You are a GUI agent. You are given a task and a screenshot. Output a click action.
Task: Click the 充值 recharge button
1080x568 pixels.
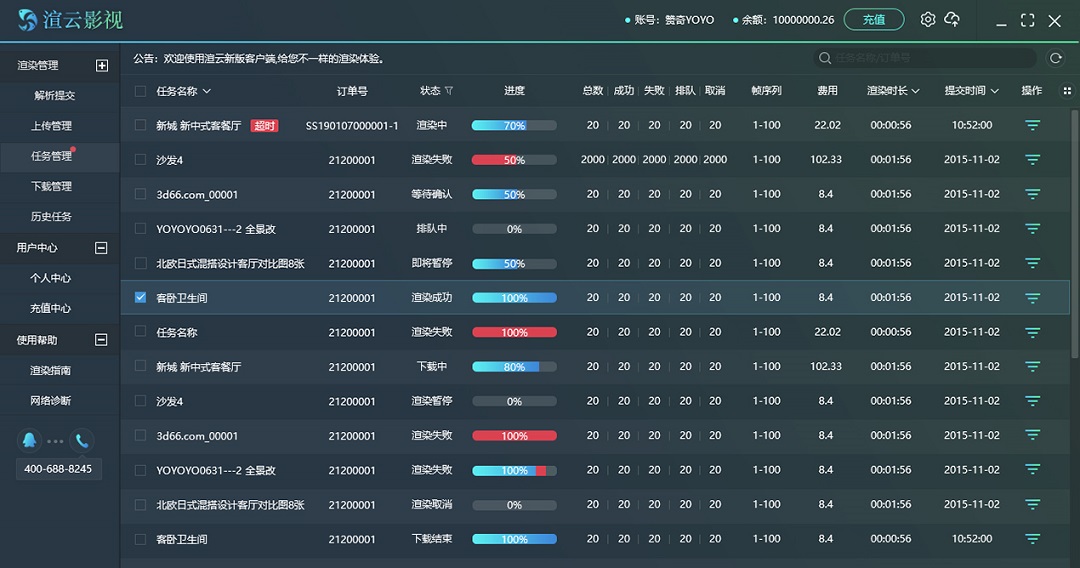pyautogui.click(x=873, y=20)
